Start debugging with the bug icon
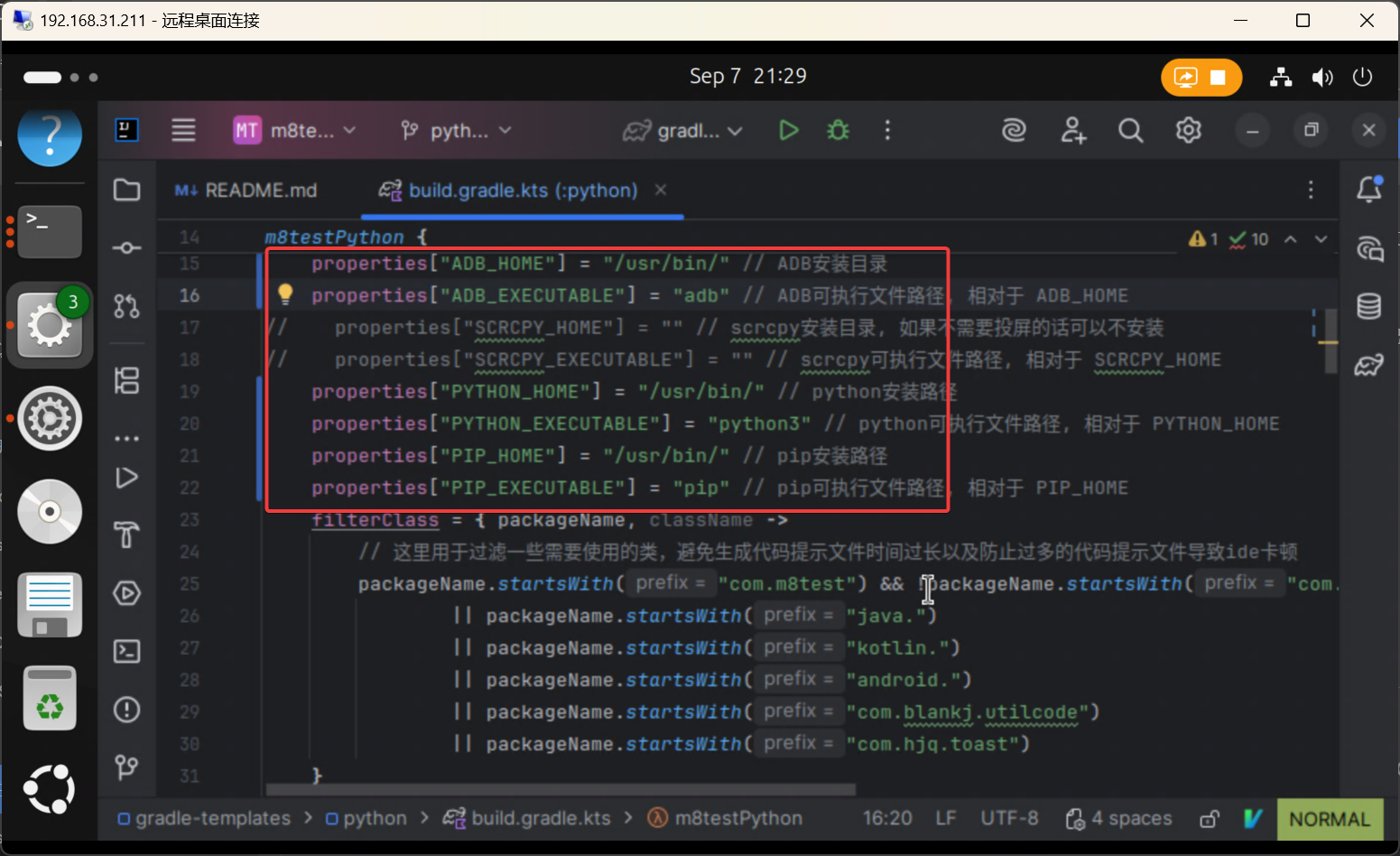The width and height of the screenshot is (1400, 856). tap(838, 131)
